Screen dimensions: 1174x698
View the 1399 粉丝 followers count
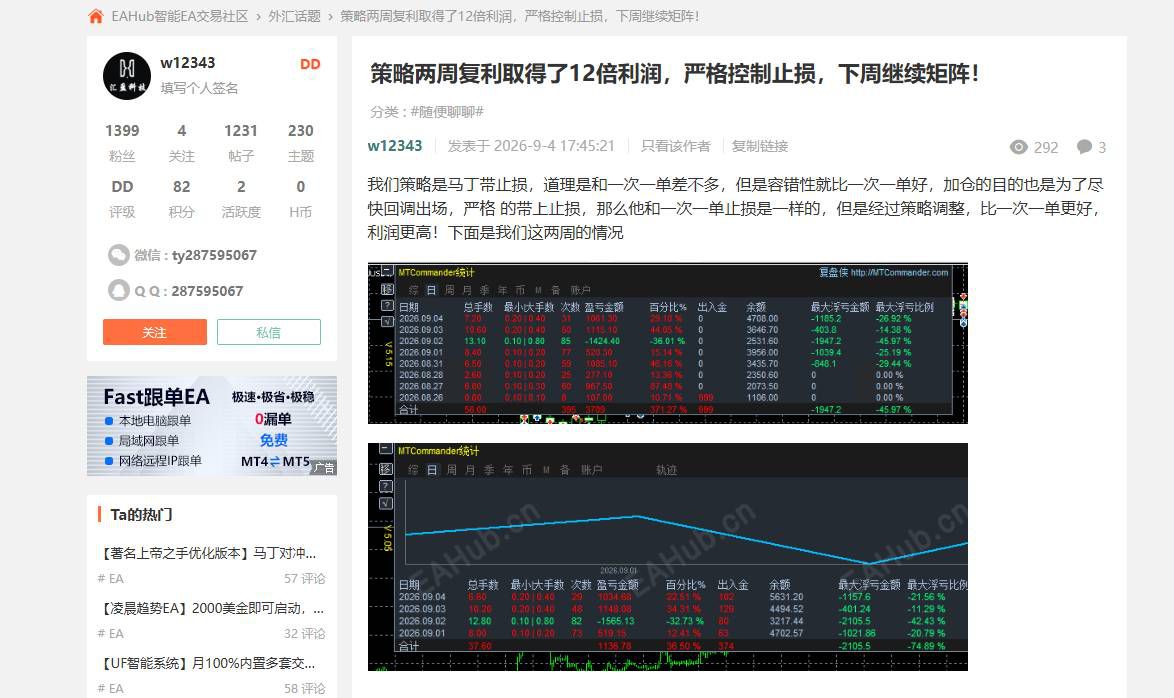[122, 142]
